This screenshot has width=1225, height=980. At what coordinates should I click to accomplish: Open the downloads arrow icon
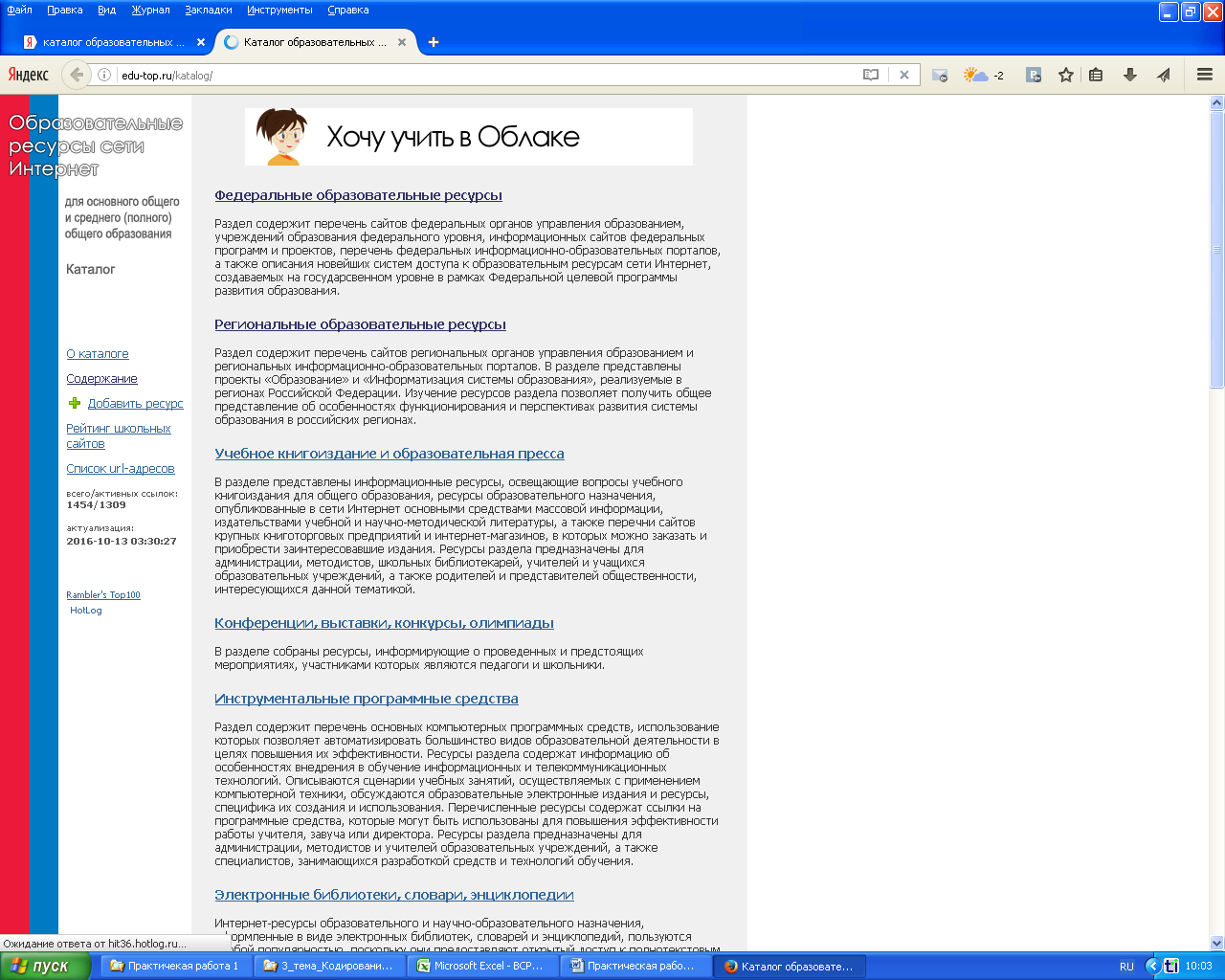click(x=1130, y=75)
